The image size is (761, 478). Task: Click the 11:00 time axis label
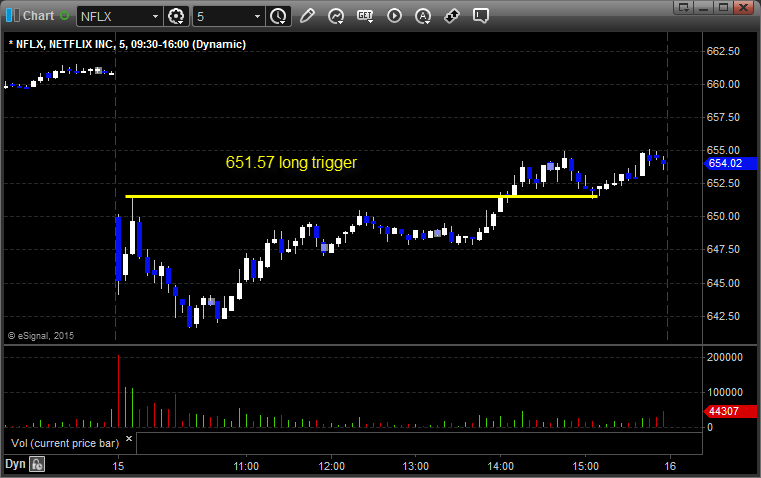pos(246,466)
